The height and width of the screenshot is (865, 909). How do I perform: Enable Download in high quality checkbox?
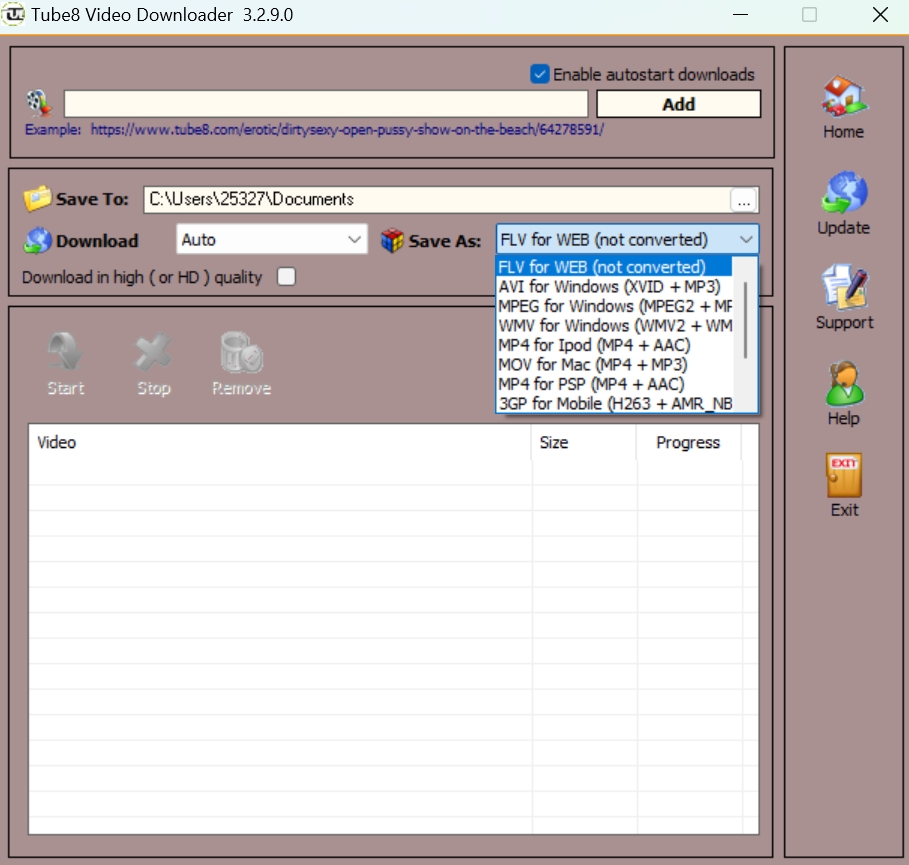point(286,277)
